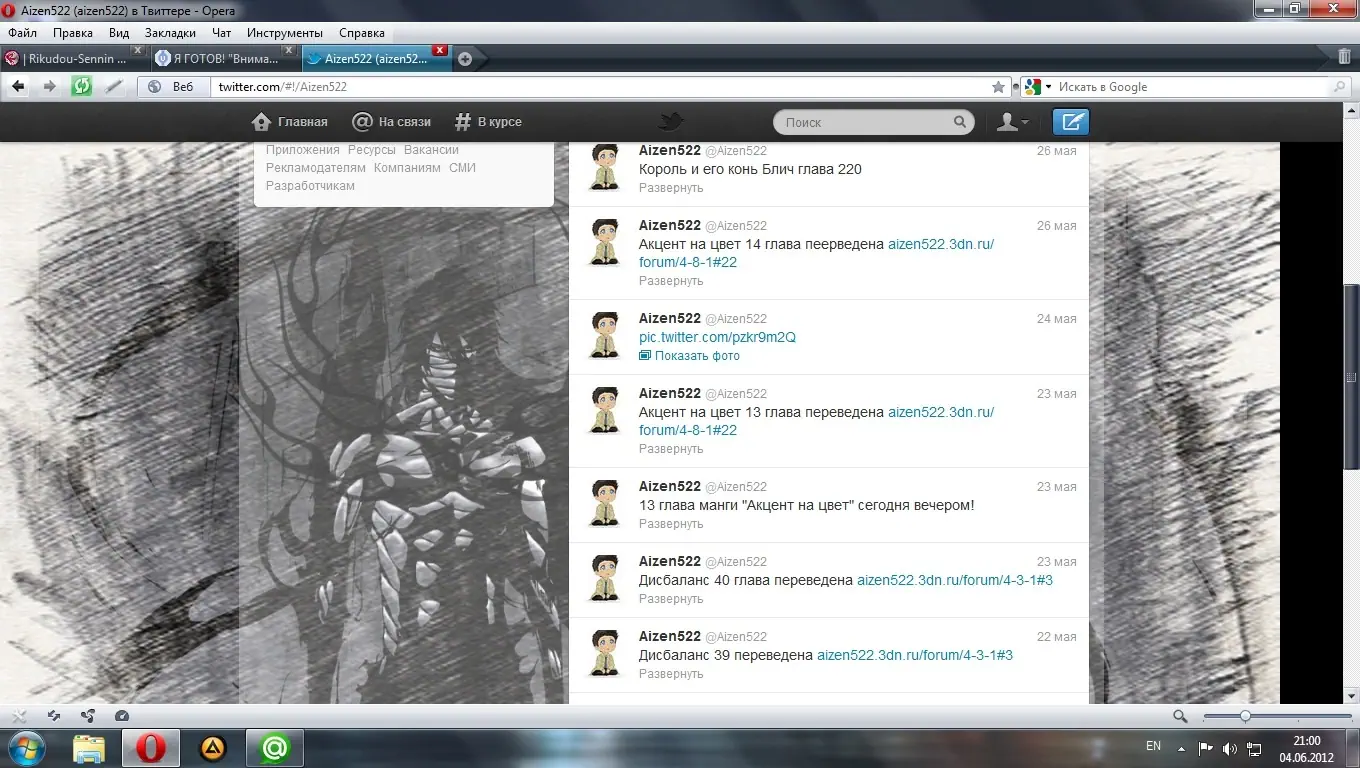The image size is (1360, 768).
Task: Bookmark the page with the star icon
Action: point(998,87)
